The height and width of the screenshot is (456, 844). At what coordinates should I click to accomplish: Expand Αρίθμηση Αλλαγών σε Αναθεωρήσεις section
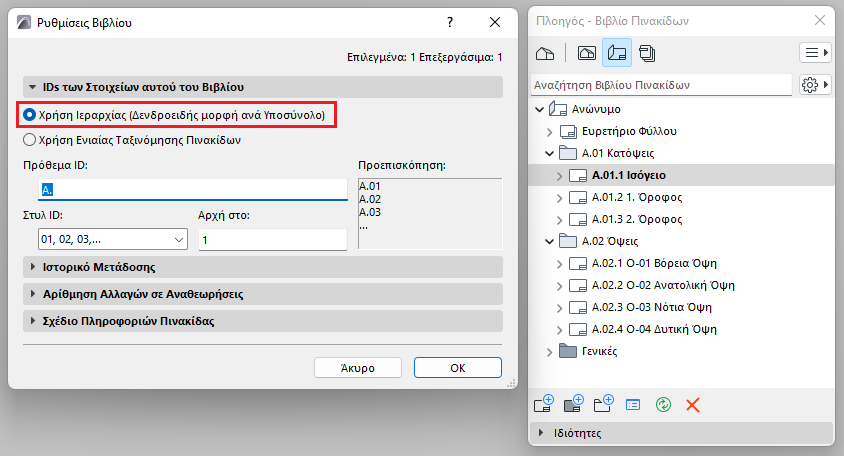pos(33,294)
